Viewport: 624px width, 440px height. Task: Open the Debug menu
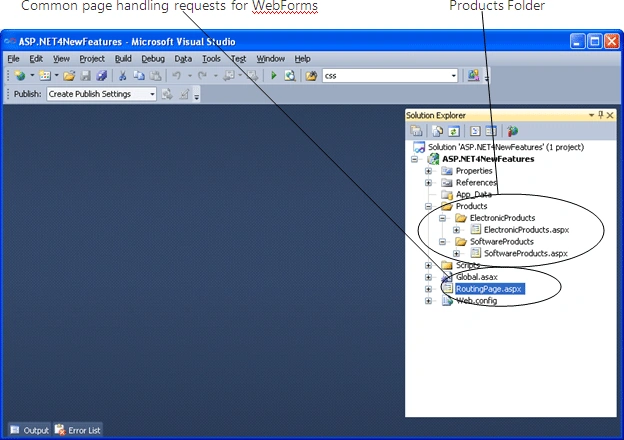(x=153, y=59)
